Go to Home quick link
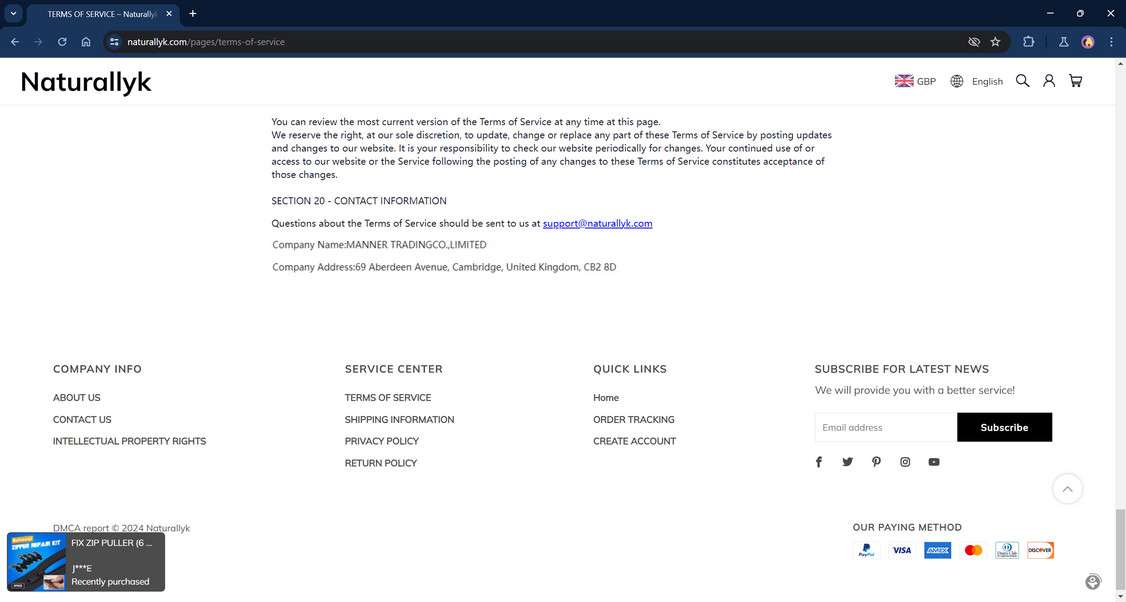The width and height of the screenshot is (1126, 602). coord(606,397)
